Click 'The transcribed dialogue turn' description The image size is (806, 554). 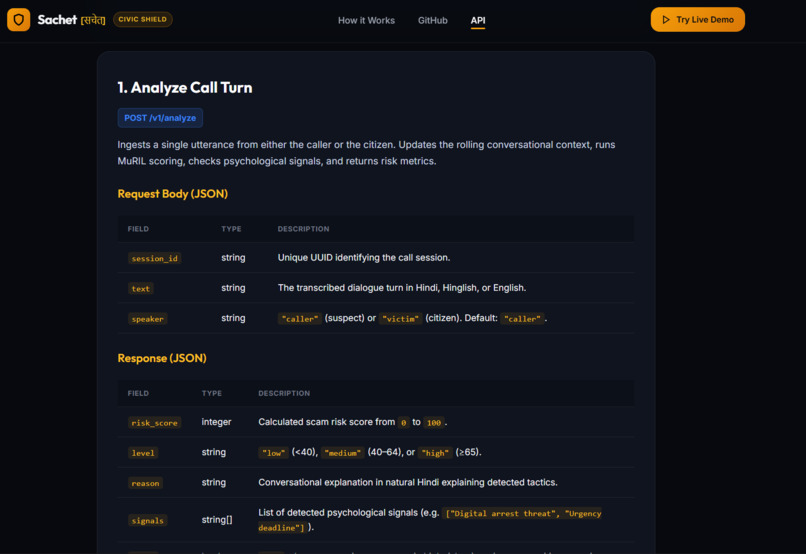coord(402,288)
